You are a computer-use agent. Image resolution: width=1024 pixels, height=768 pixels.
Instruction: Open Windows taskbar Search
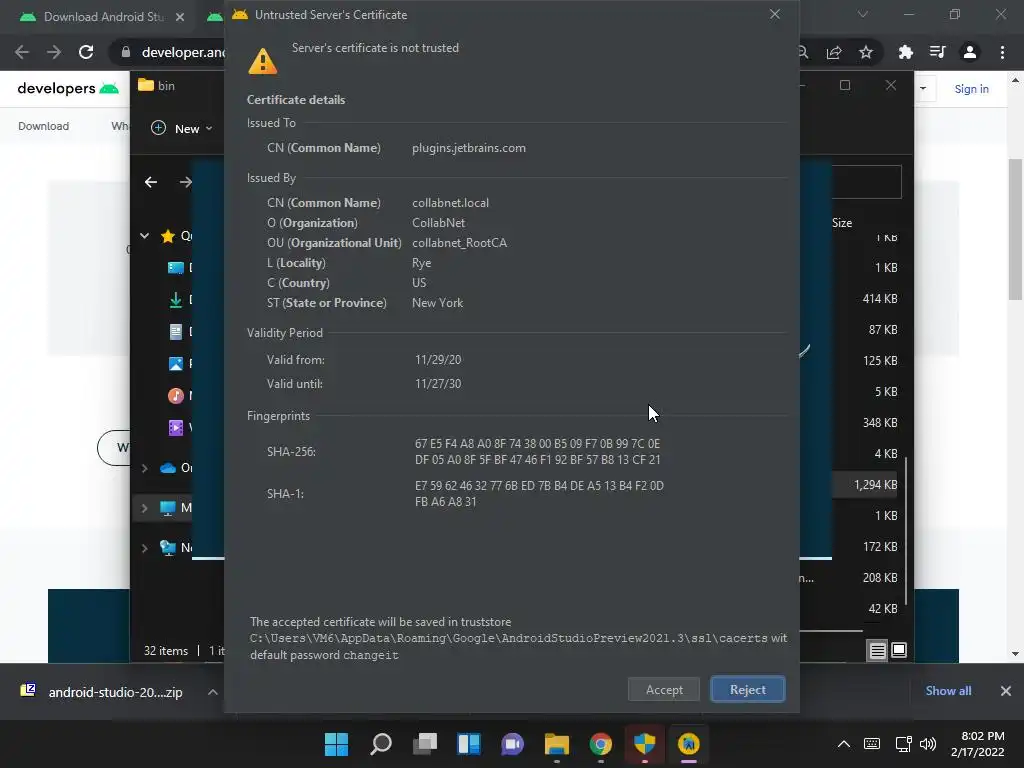(381, 744)
